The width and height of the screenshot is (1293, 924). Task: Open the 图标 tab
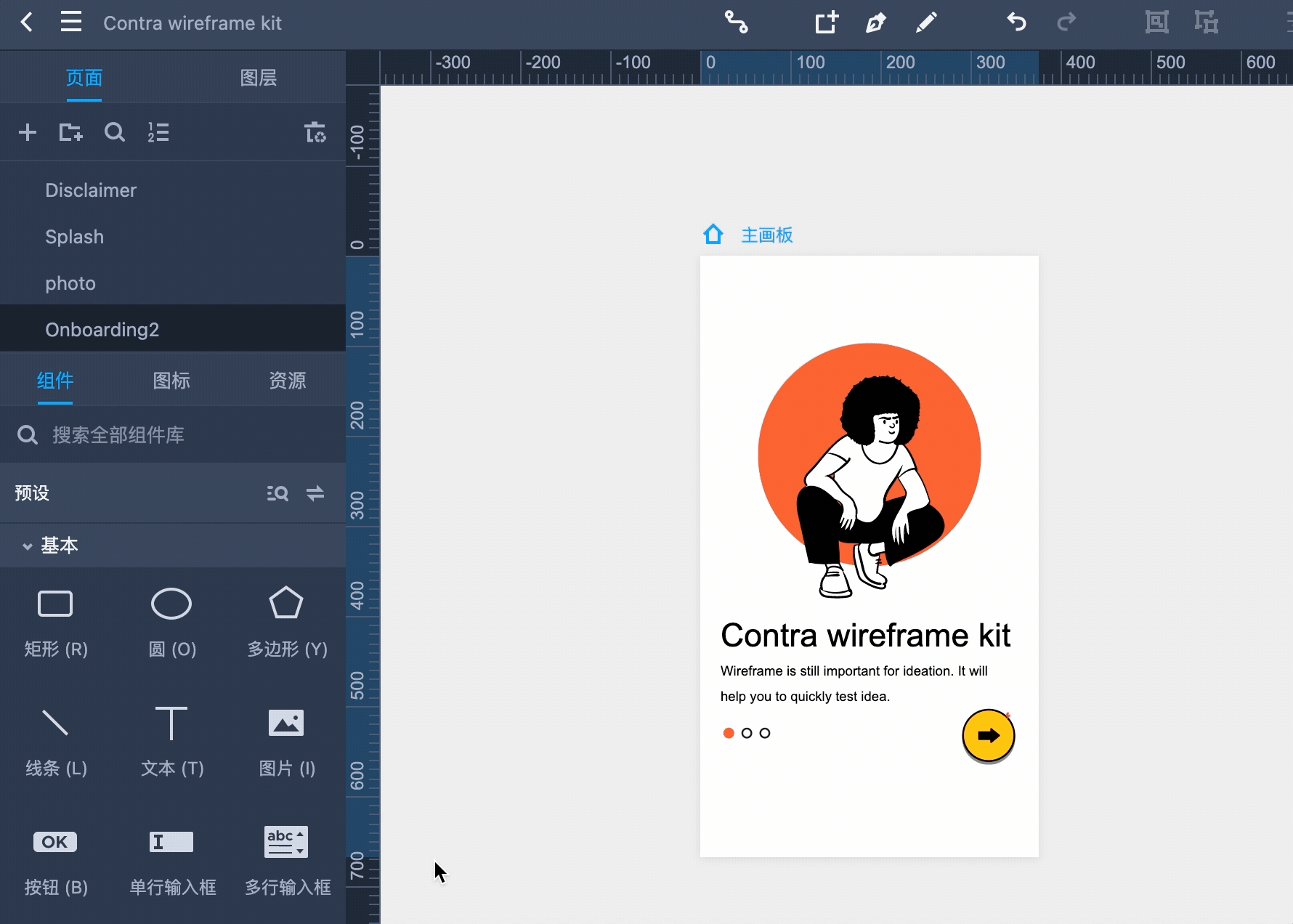[171, 381]
